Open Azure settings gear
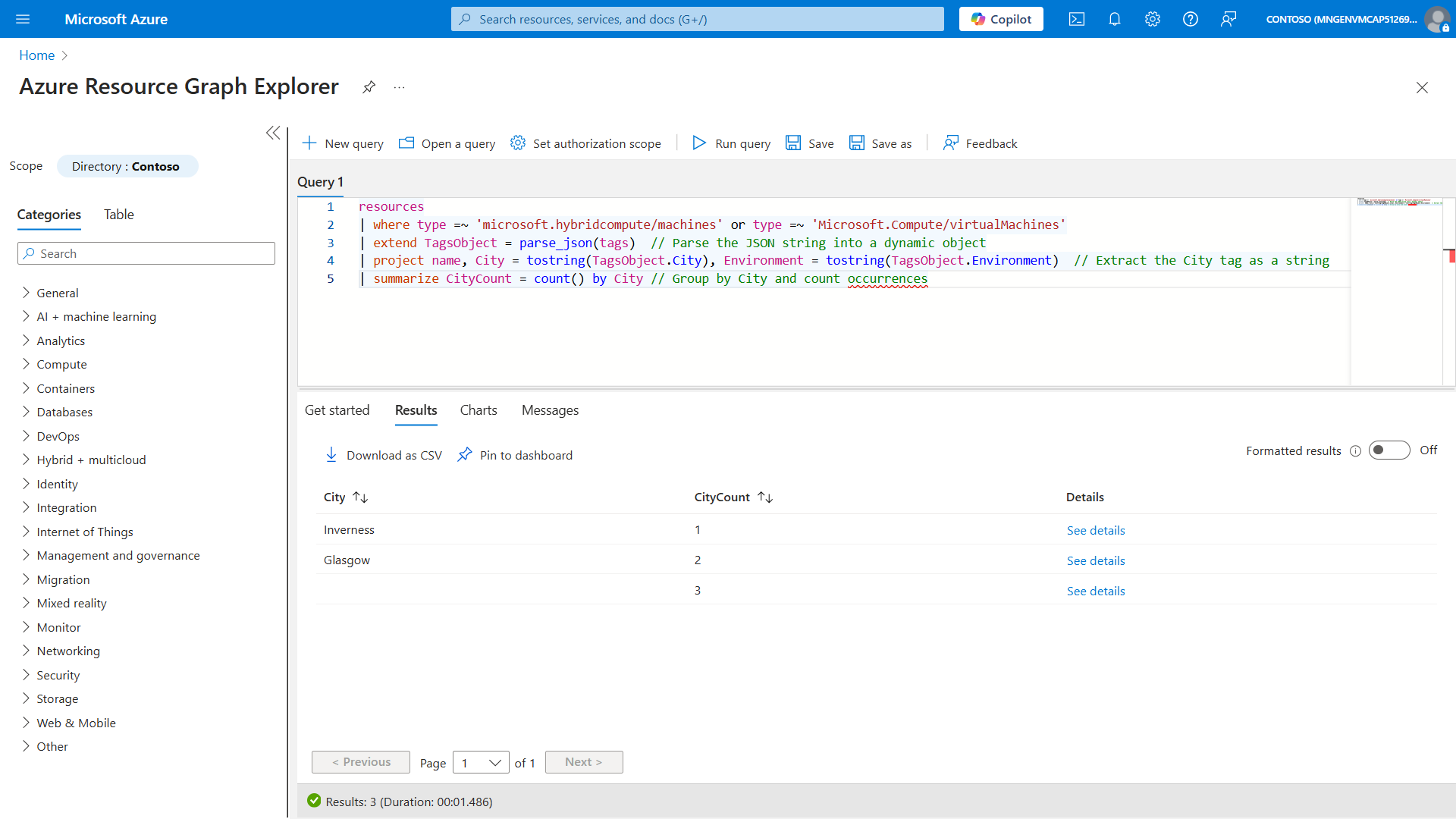 pos(1152,19)
